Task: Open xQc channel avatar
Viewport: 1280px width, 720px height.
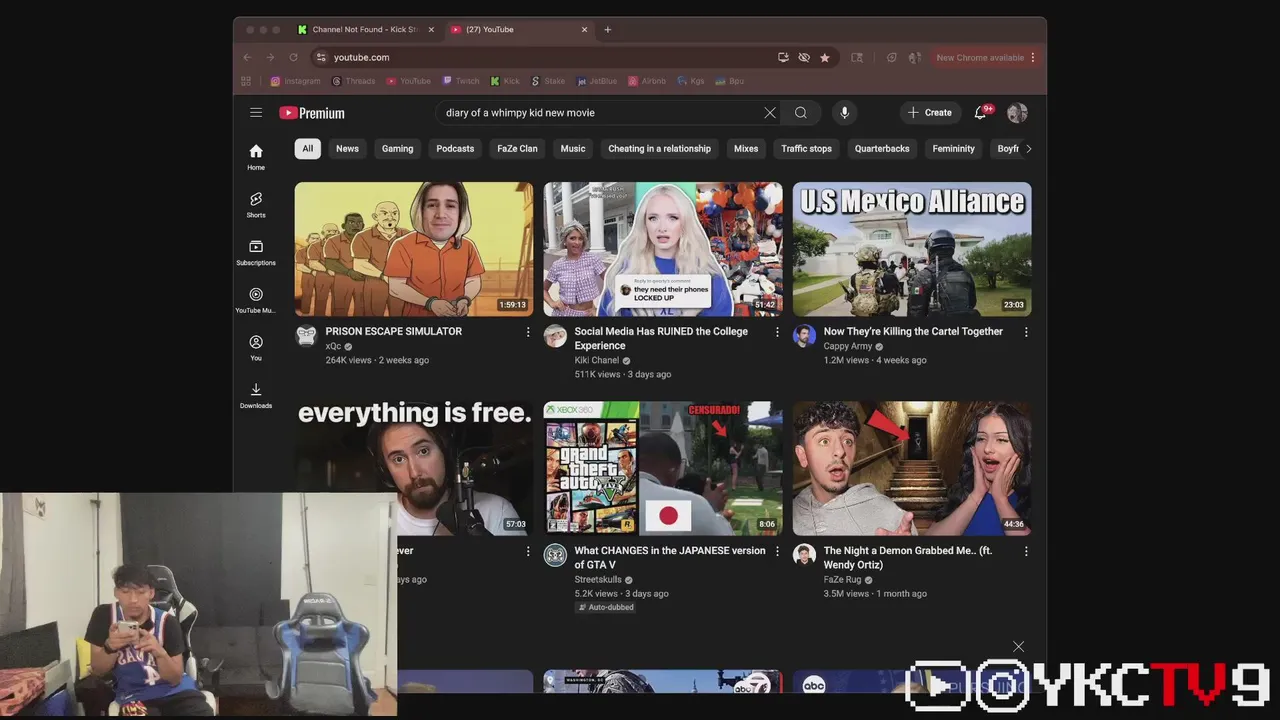Action: point(306,336)
